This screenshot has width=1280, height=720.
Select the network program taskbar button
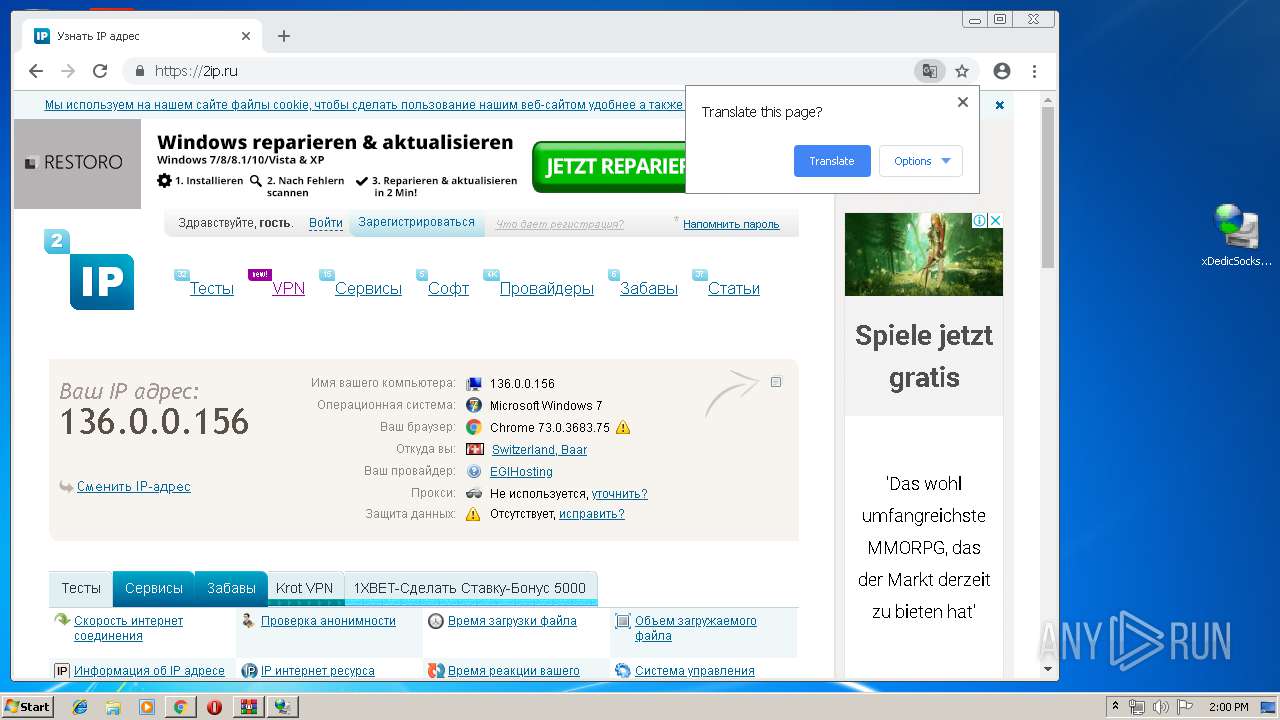pos(283,707)
